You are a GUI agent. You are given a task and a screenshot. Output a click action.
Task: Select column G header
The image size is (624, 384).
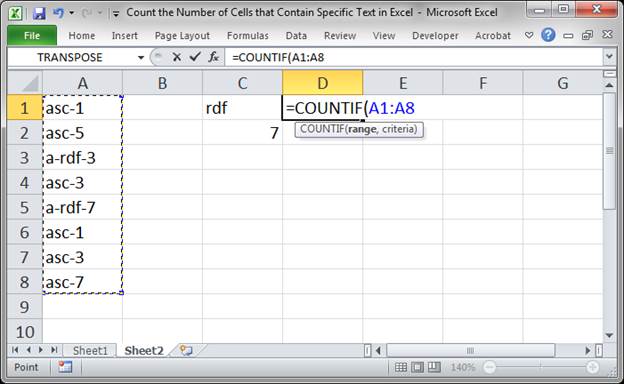pyautogui.click(x=563, y=83)
